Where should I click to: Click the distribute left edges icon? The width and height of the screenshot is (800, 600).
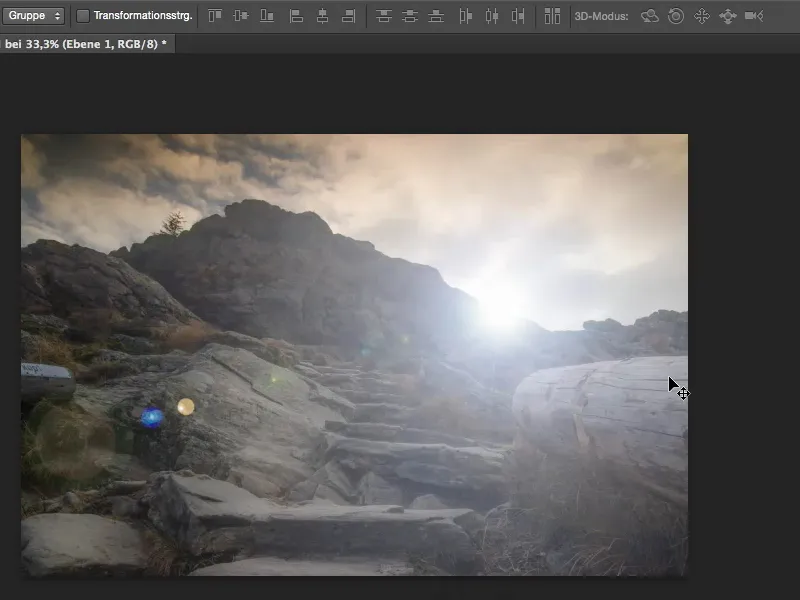pyautogui.click(x=465, y=16)
